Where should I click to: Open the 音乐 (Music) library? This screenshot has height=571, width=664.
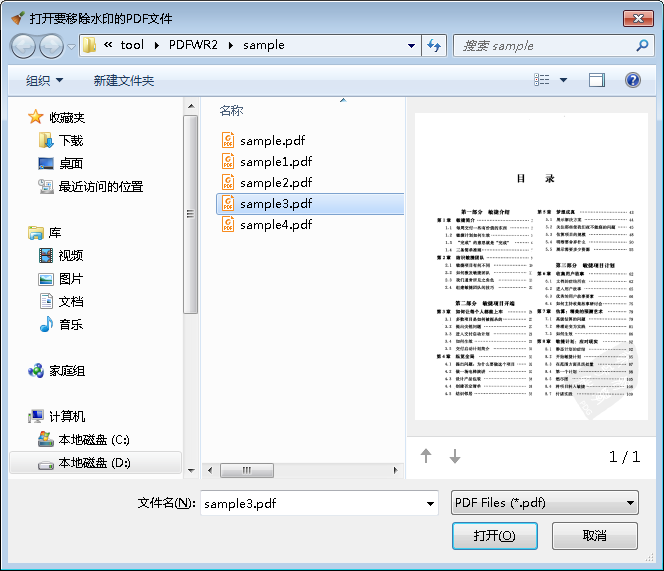71,324
